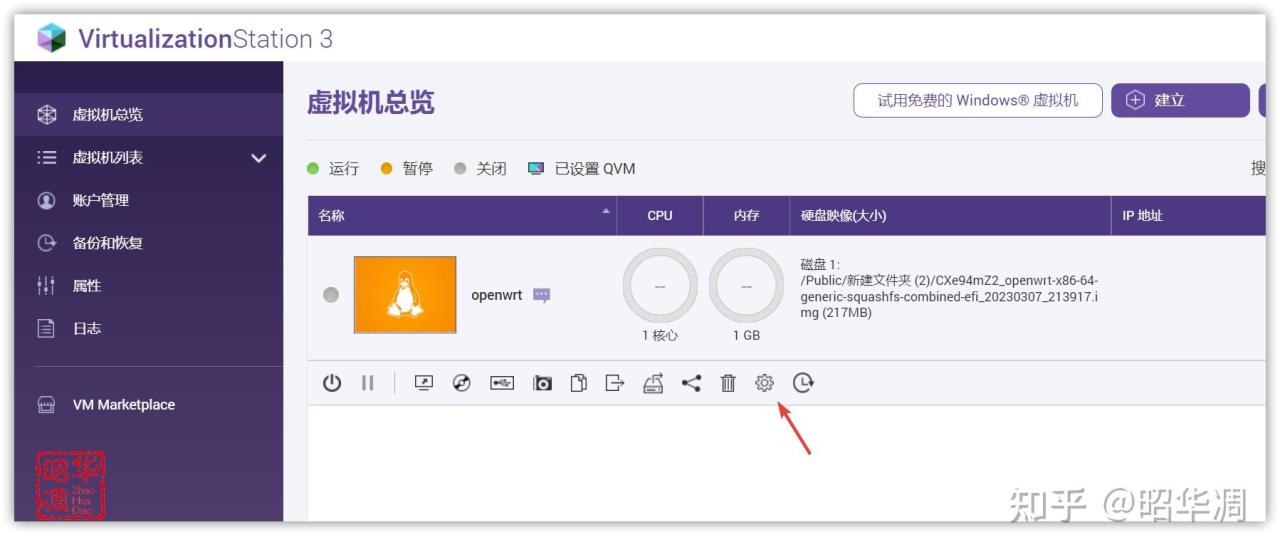Click the pause VM icon
This screenshot has height=557, width=1280.
point(368,382)
